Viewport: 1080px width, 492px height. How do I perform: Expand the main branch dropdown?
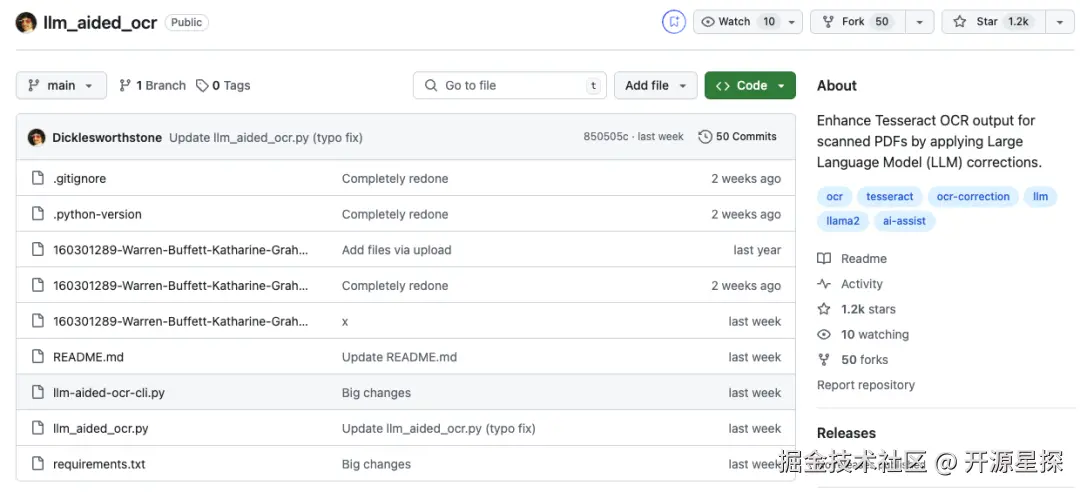point(61,85)
